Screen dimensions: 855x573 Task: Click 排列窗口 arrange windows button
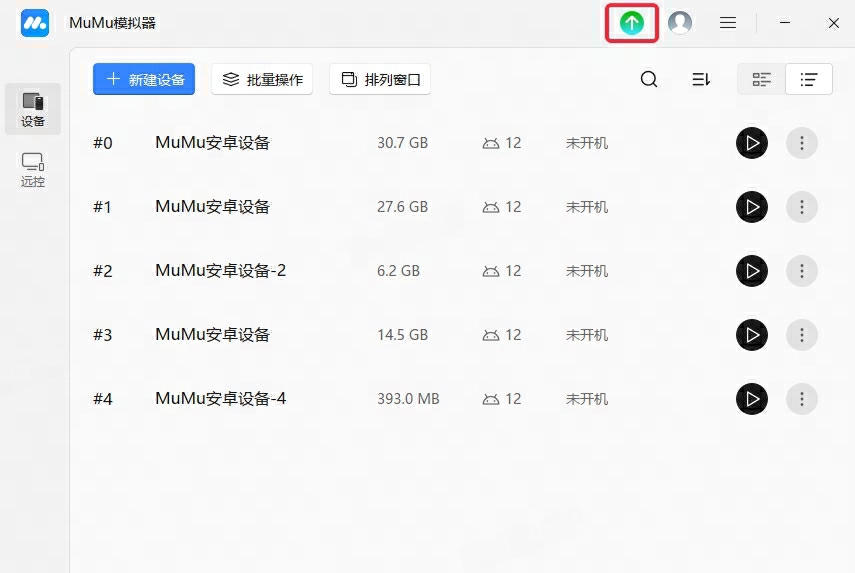click(x=380, y=80)
